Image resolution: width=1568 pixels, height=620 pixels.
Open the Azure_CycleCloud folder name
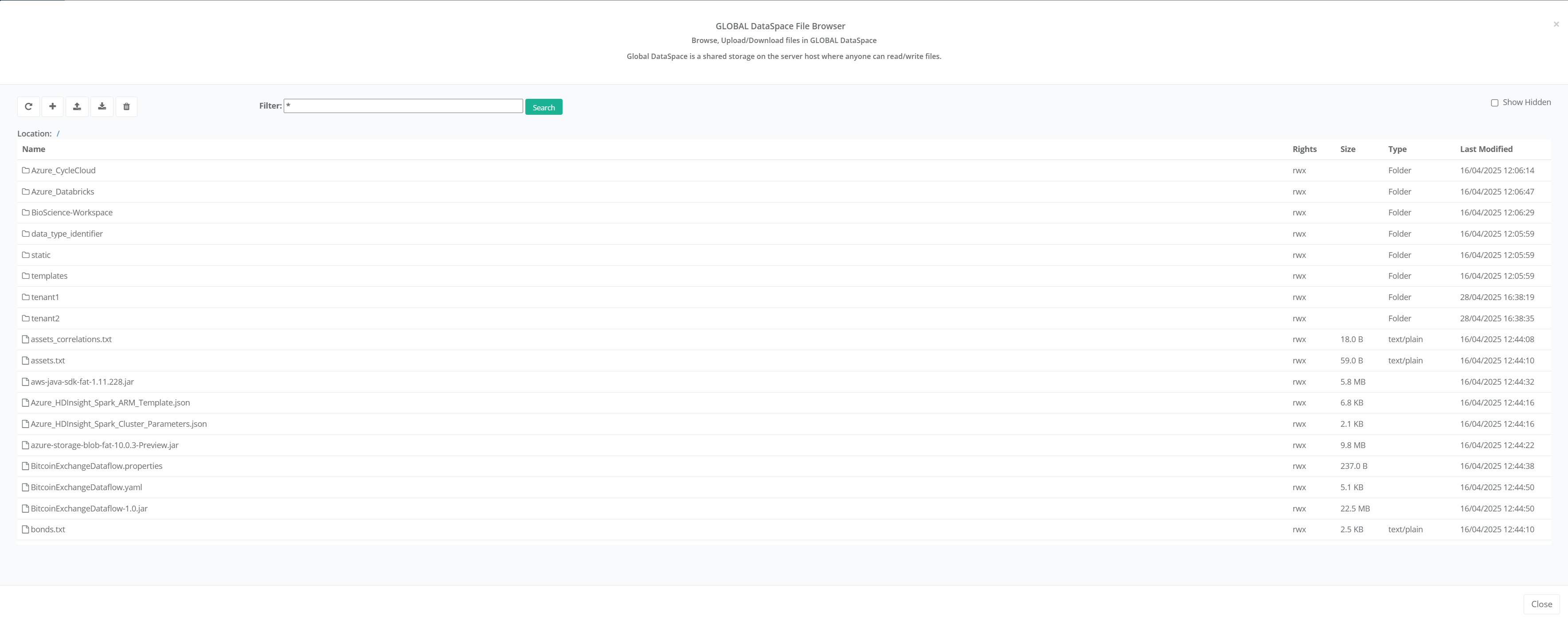tap(63, 170)
